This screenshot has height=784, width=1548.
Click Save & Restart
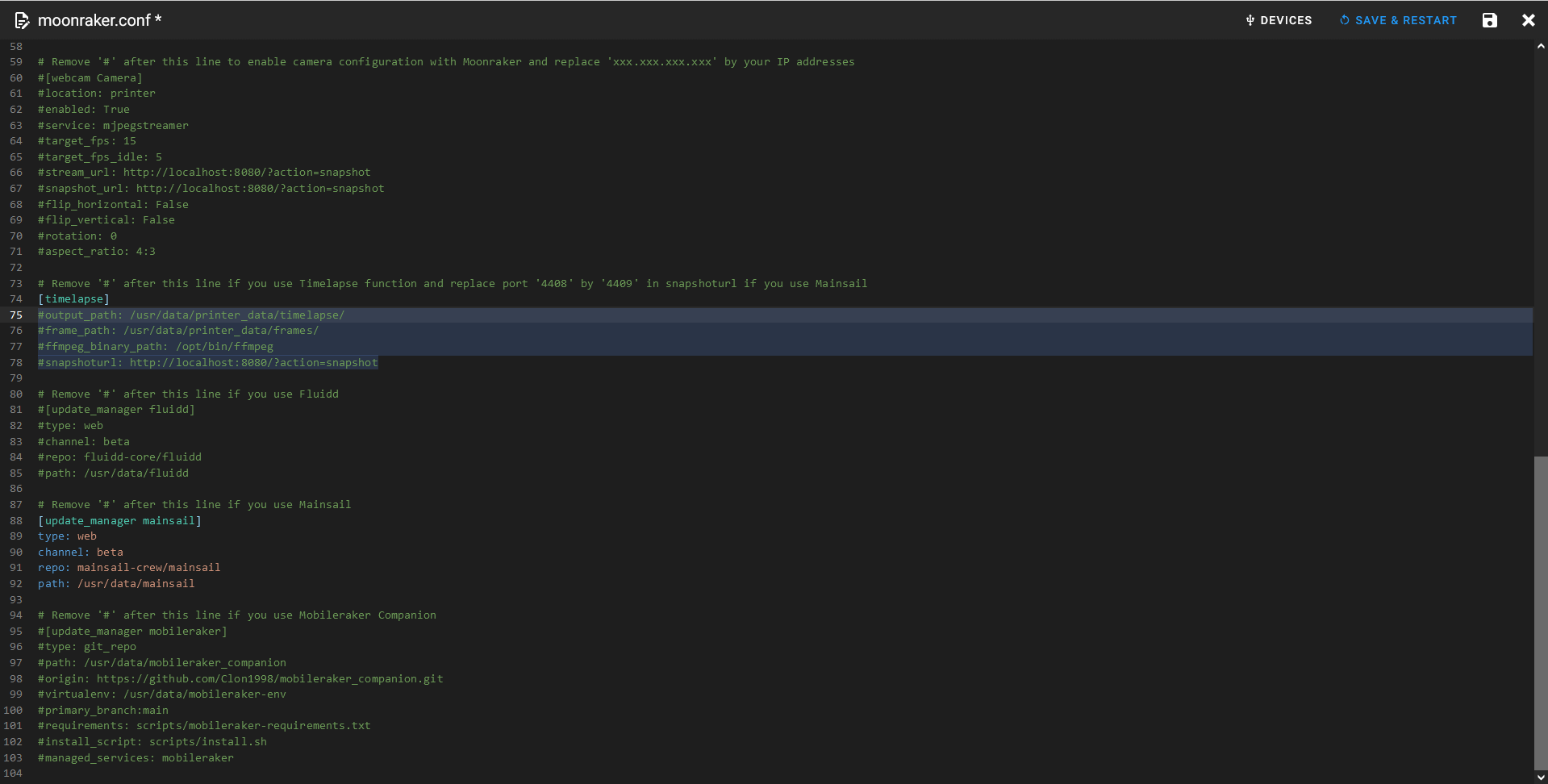(1398, 20)
